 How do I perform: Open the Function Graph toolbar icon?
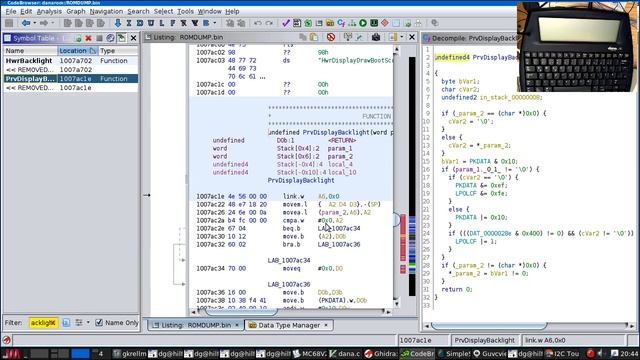[352, 23]
